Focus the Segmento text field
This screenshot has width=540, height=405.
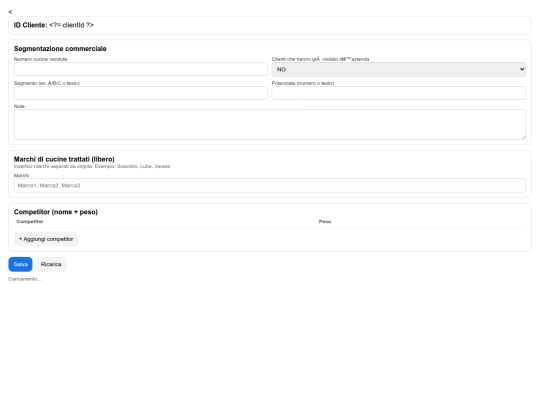tap(141, 93)
